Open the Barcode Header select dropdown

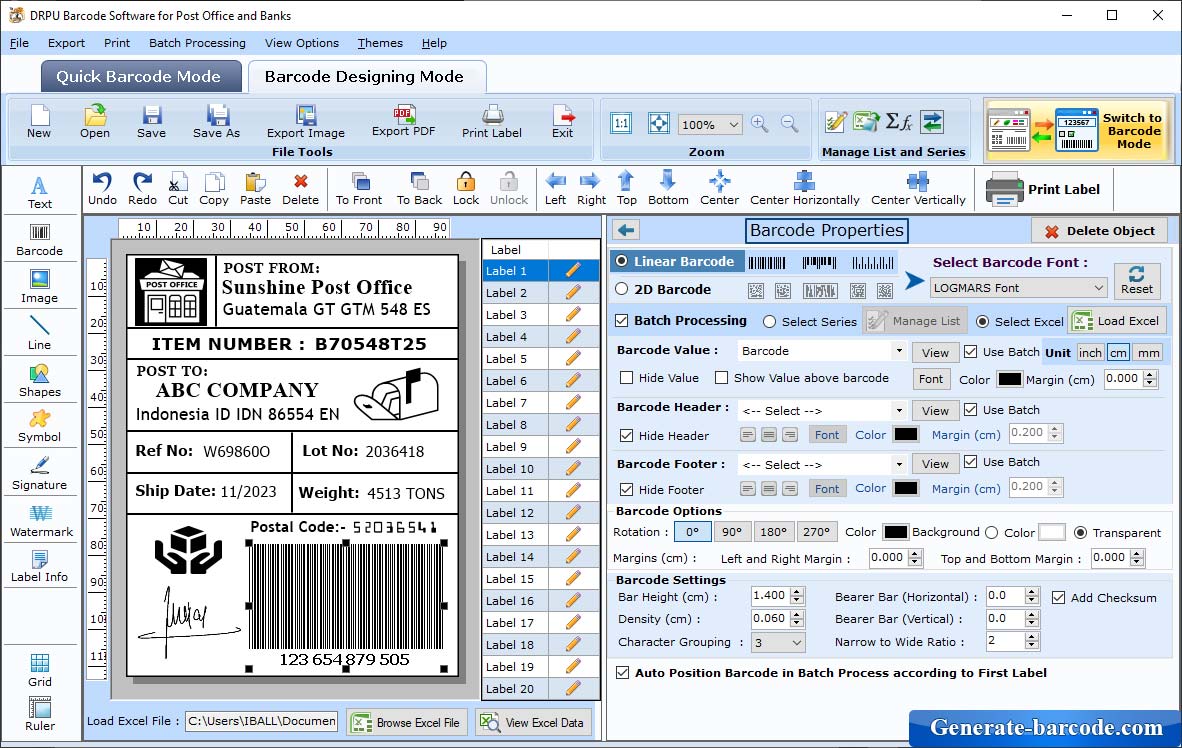pos(899,411)
